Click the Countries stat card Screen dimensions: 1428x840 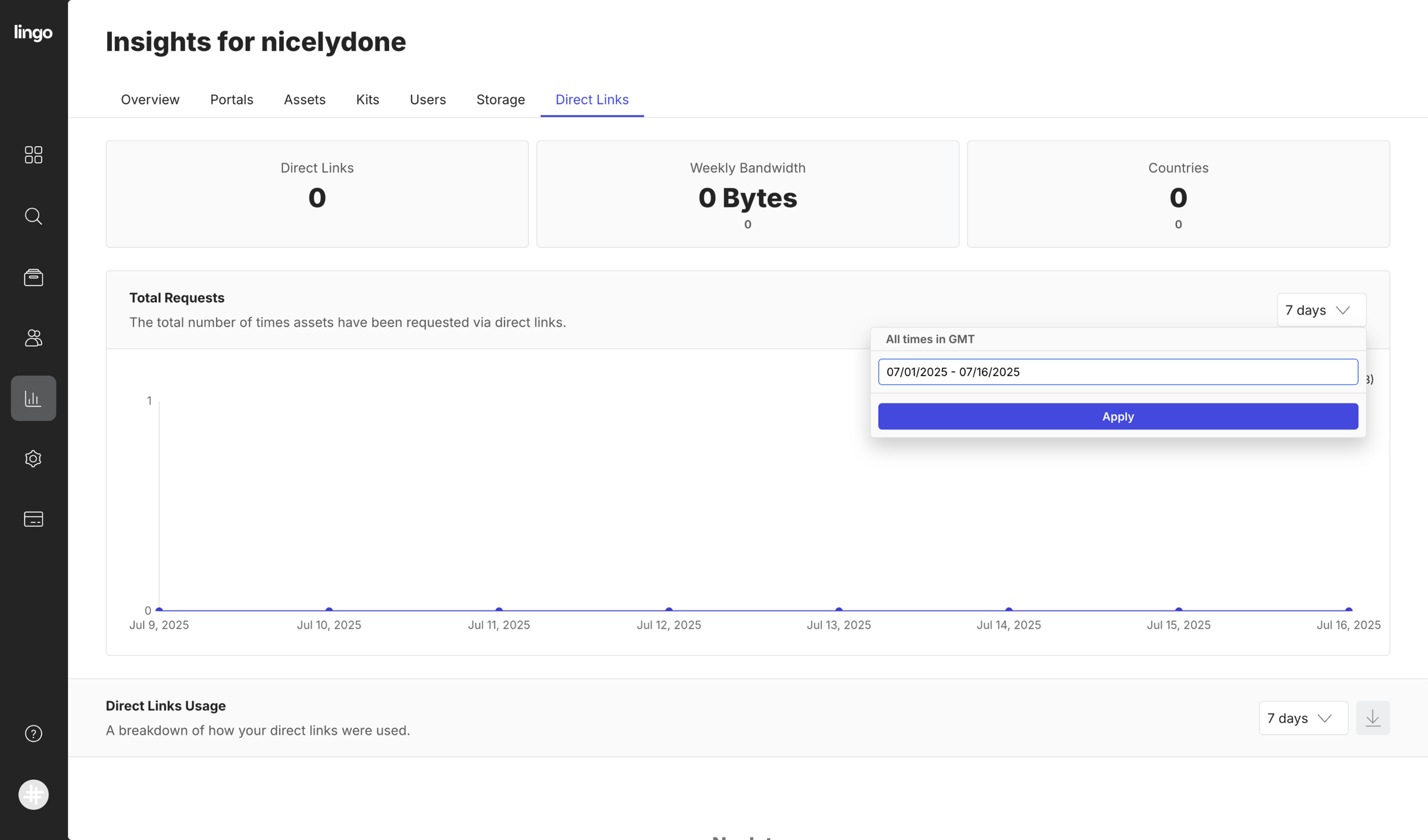coord(1178,194)
